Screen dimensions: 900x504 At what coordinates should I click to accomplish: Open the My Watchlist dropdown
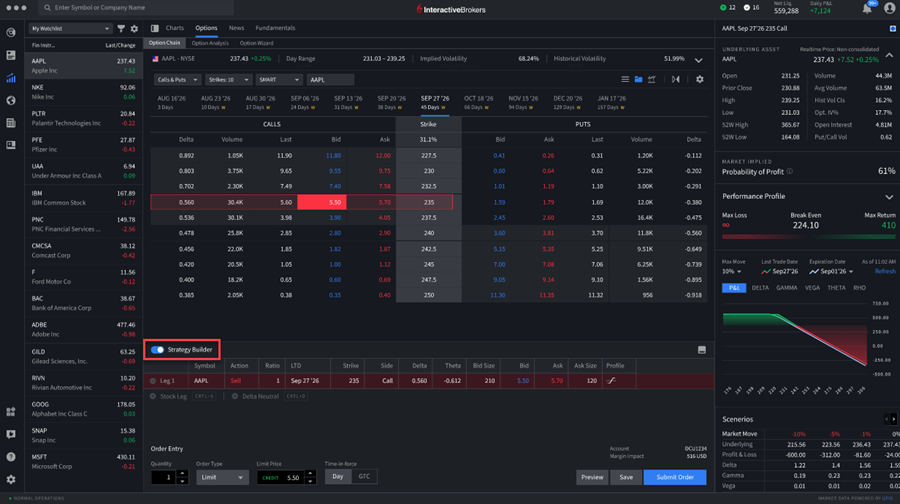click(x=70, y=29)
